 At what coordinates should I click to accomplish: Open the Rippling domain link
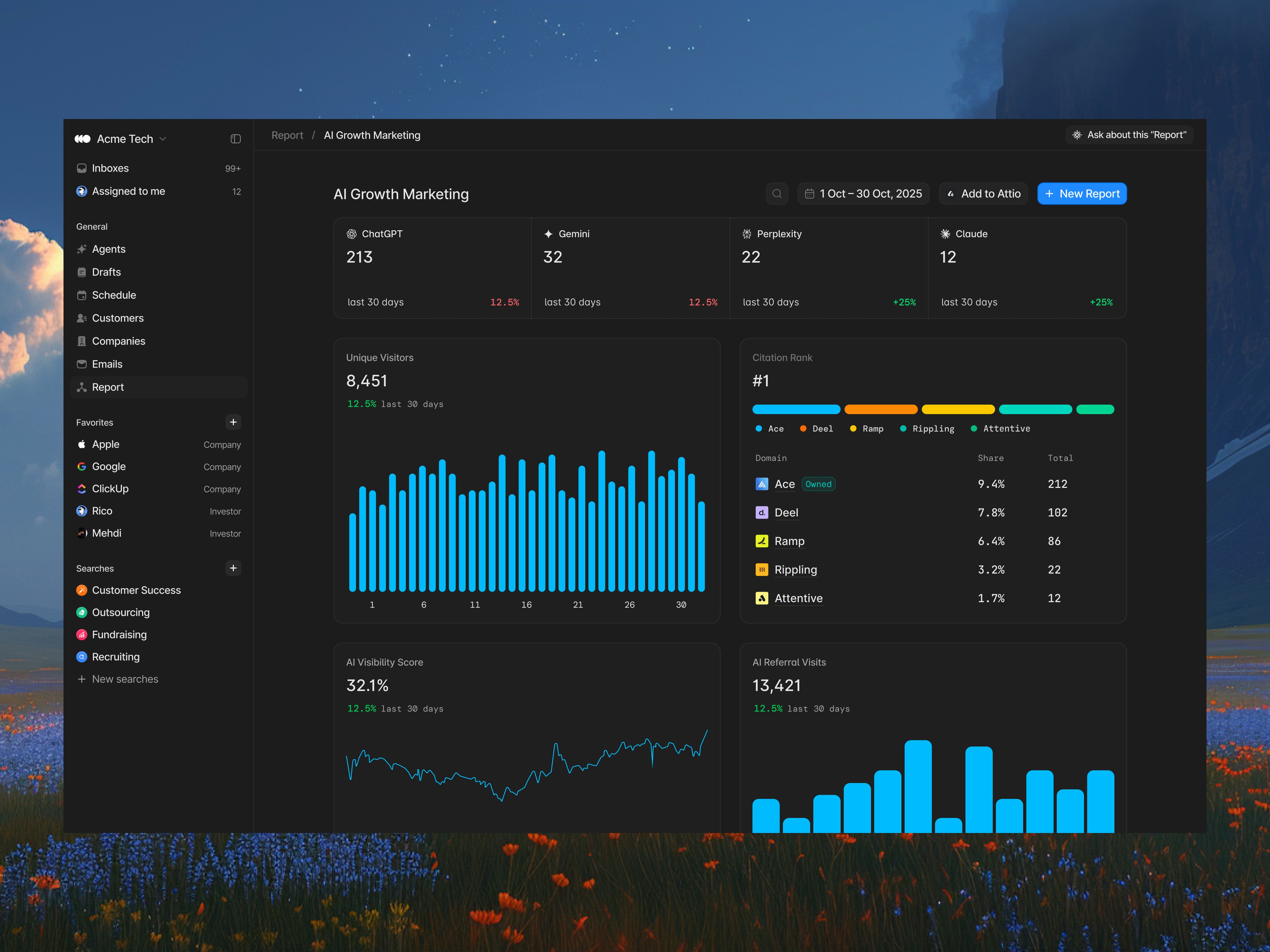[x=796, y=570]
